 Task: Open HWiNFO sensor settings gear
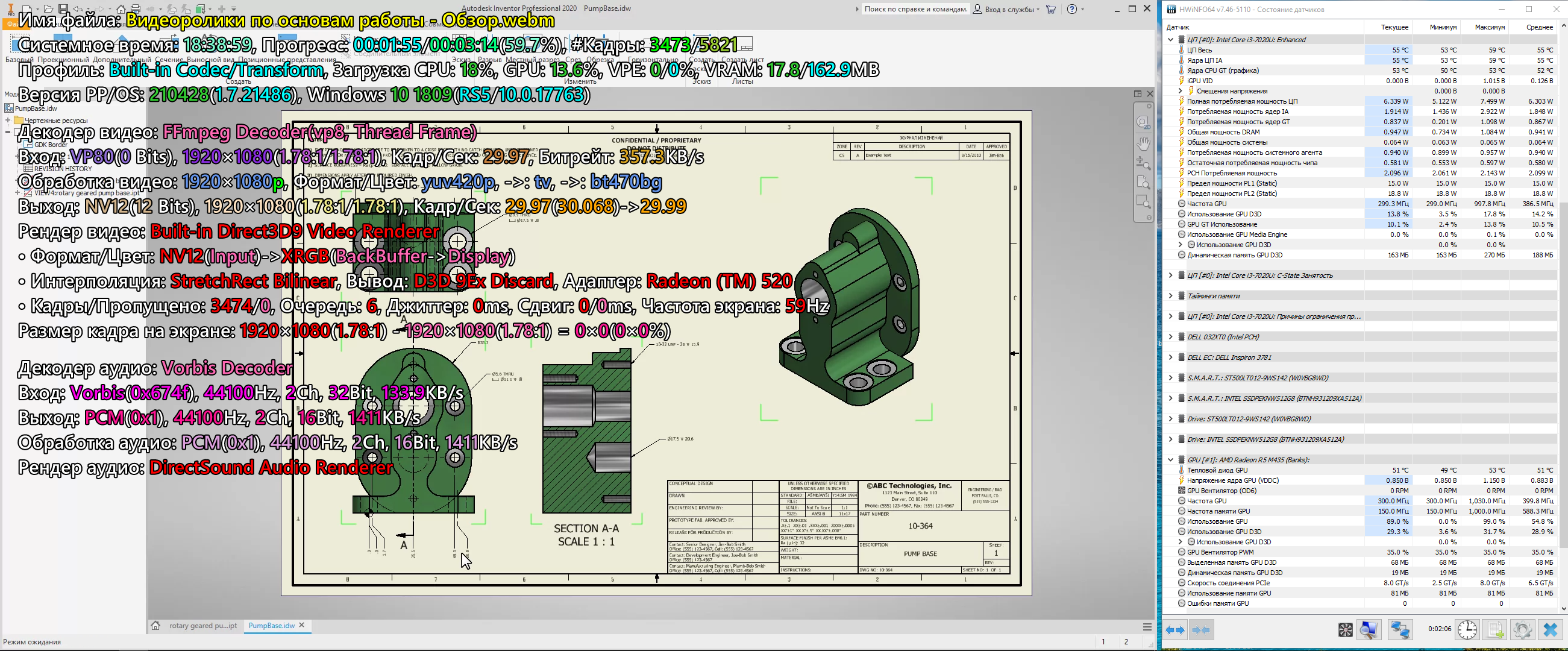(1522, 630)
